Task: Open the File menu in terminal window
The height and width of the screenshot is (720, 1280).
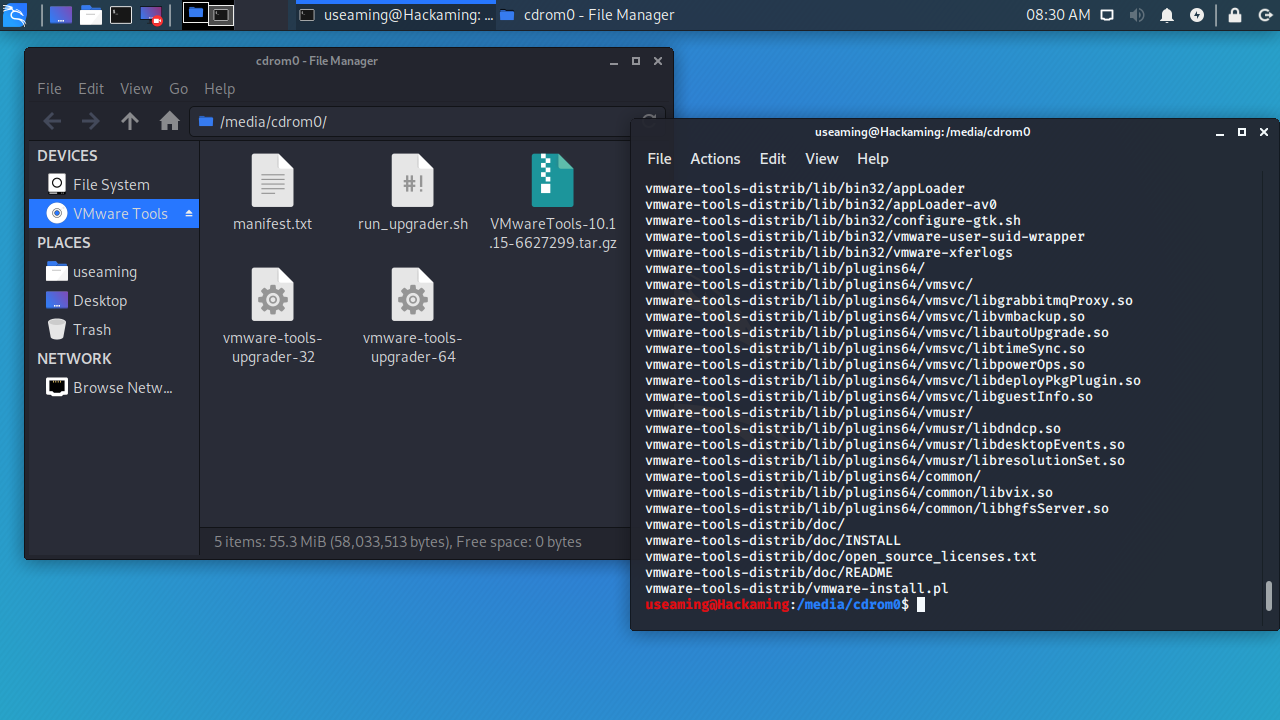Action: coord(659,159)
